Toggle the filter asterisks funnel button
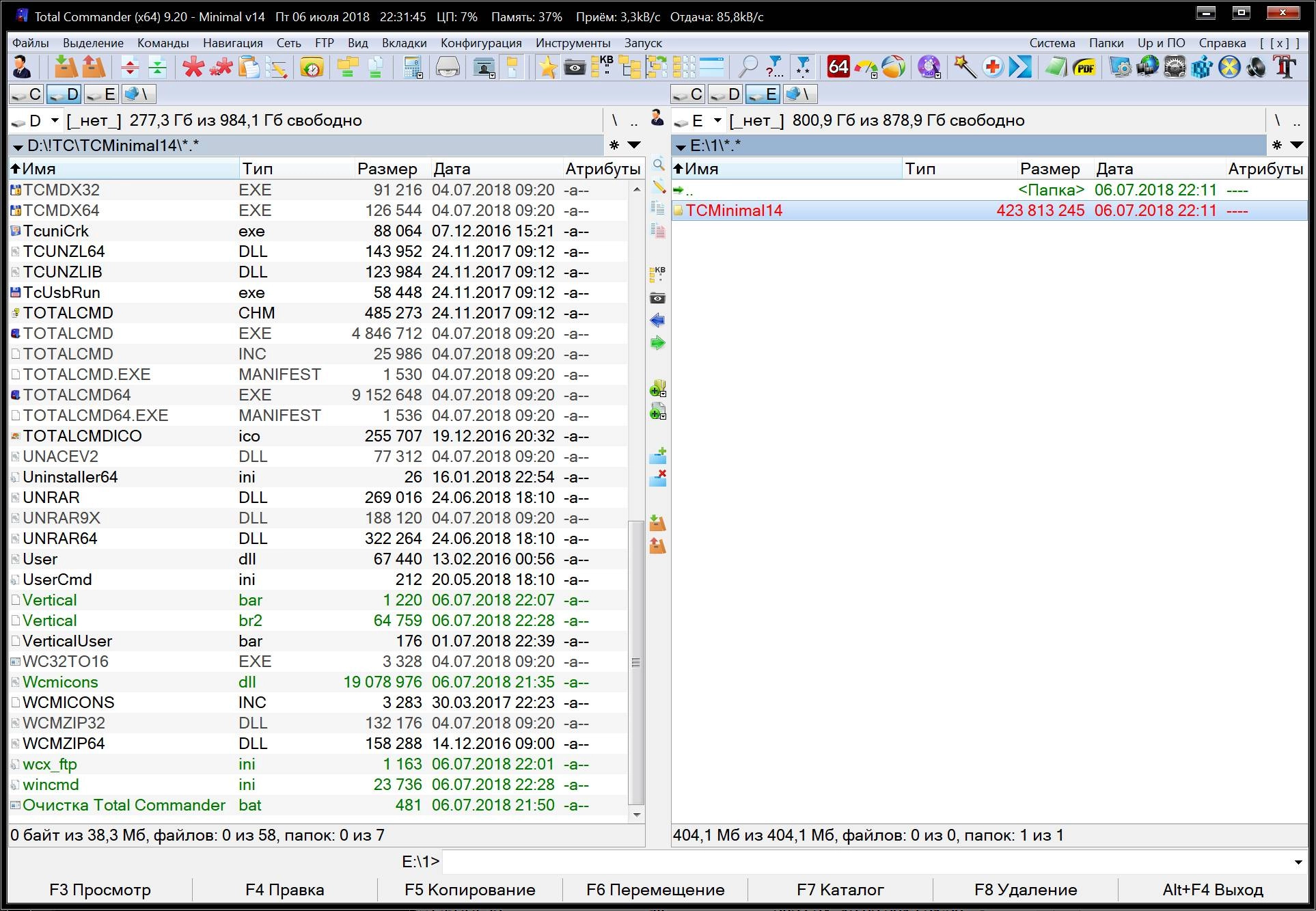1316x911 pixels. [x=802, y=67]
